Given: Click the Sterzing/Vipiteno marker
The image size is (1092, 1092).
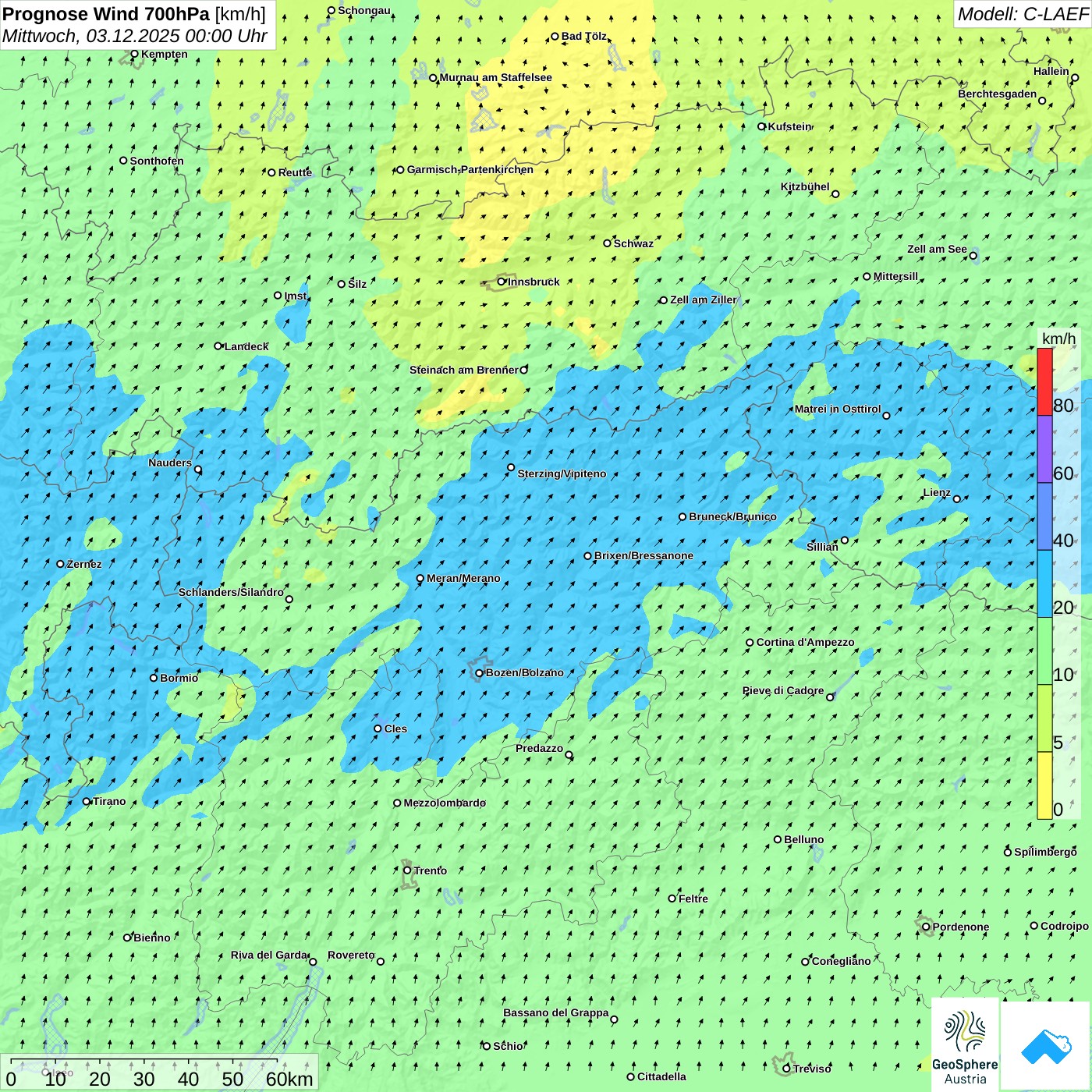Looking at the screenshot, I should point(511,468).
